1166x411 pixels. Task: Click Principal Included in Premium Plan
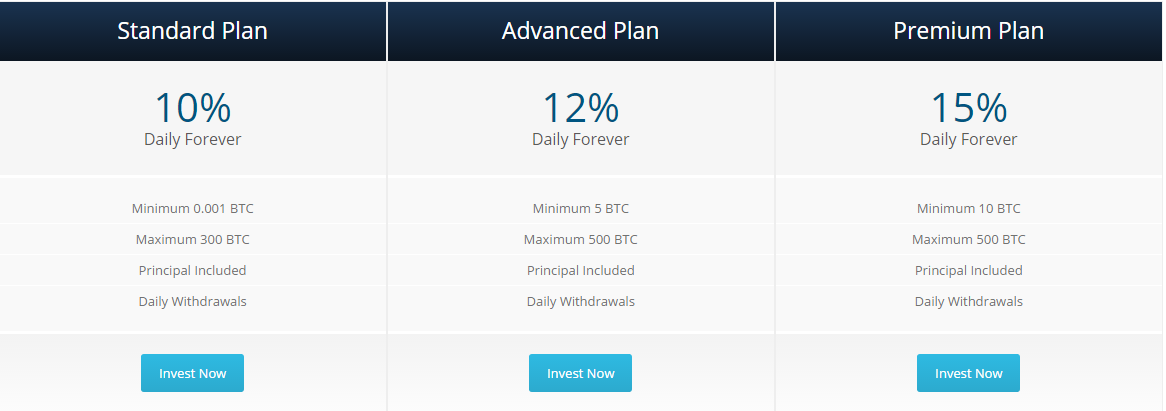click(968, 270)
